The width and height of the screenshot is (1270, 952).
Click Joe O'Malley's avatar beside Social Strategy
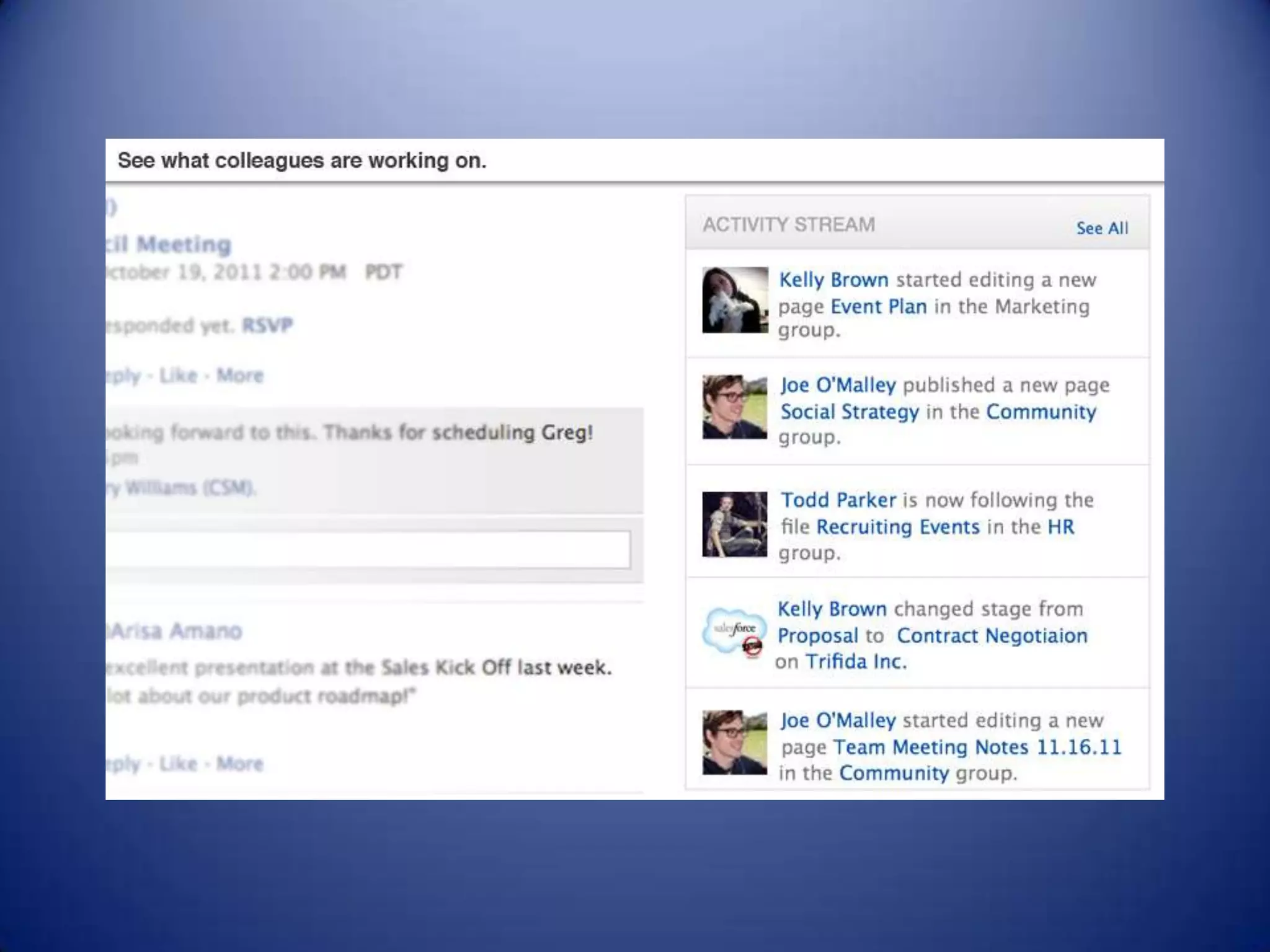click(735, 407)
